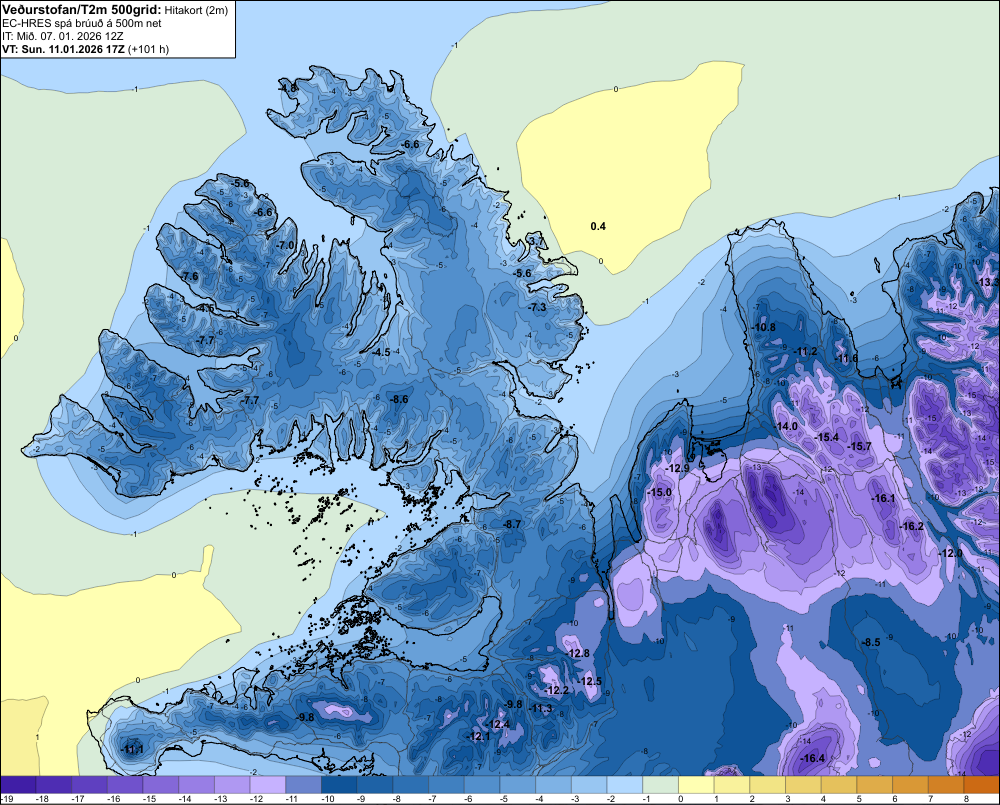Click the -15.4 temperature label
Image resolution: width=1000 pixels, height=805 pixels.
(827, 437)
